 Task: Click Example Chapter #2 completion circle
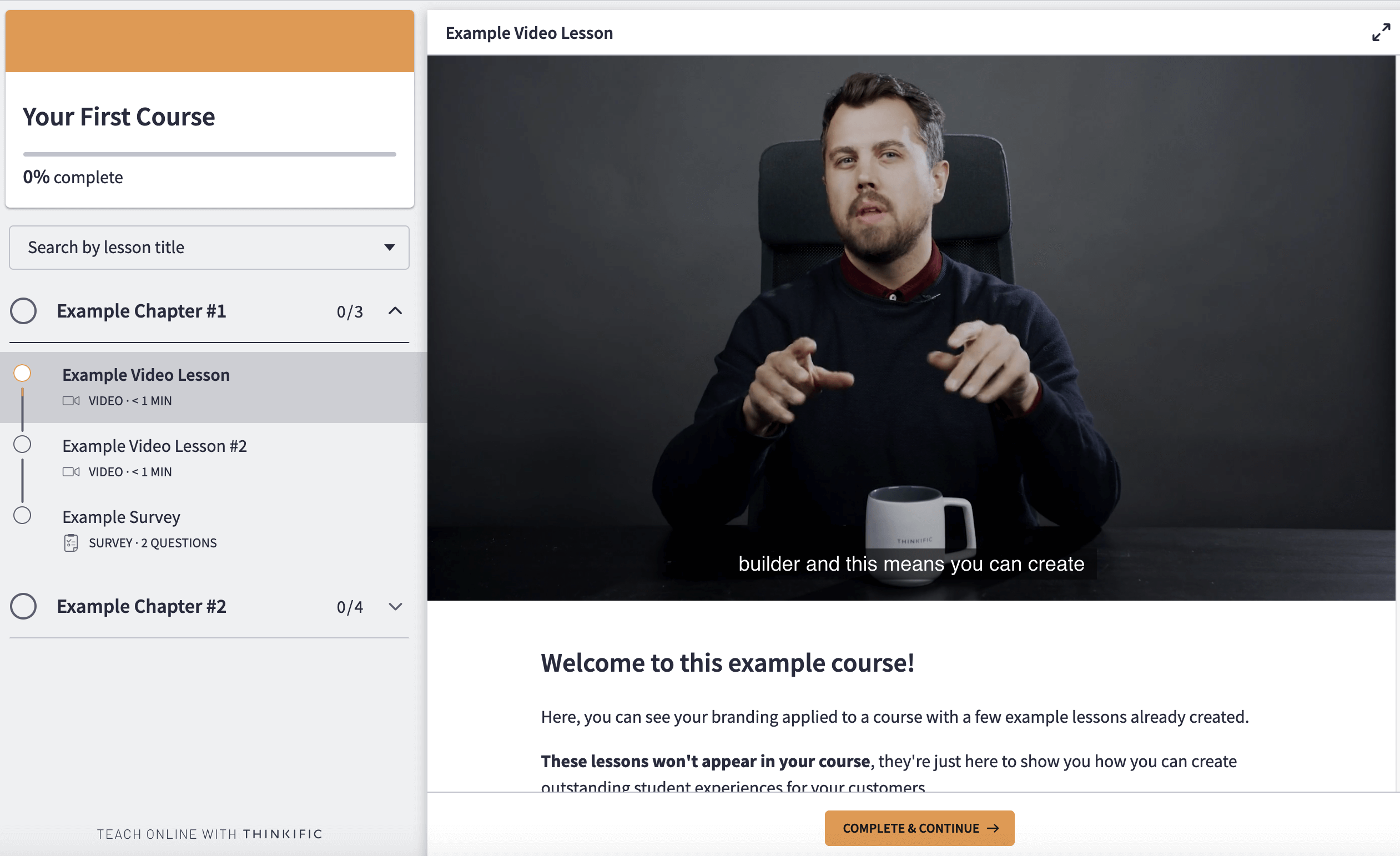pyautogui.click(x=23, y=606)
